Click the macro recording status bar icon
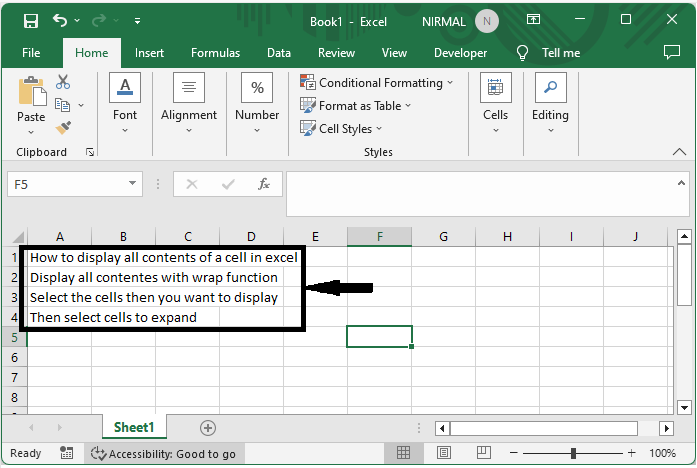 tap(67, 454)
